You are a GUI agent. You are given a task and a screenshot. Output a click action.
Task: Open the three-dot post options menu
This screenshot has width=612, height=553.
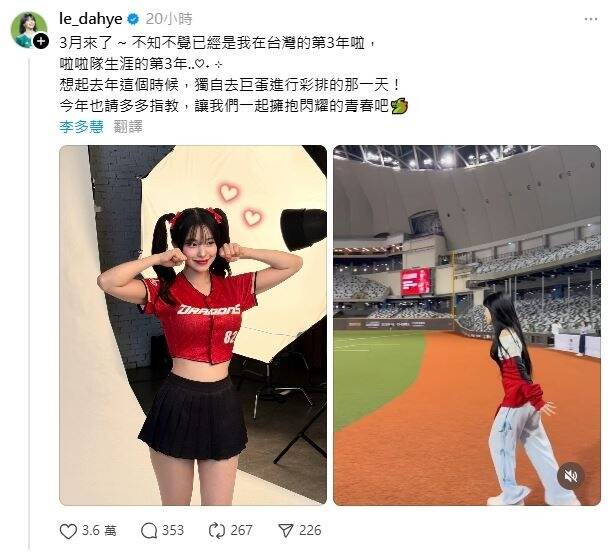591,19
